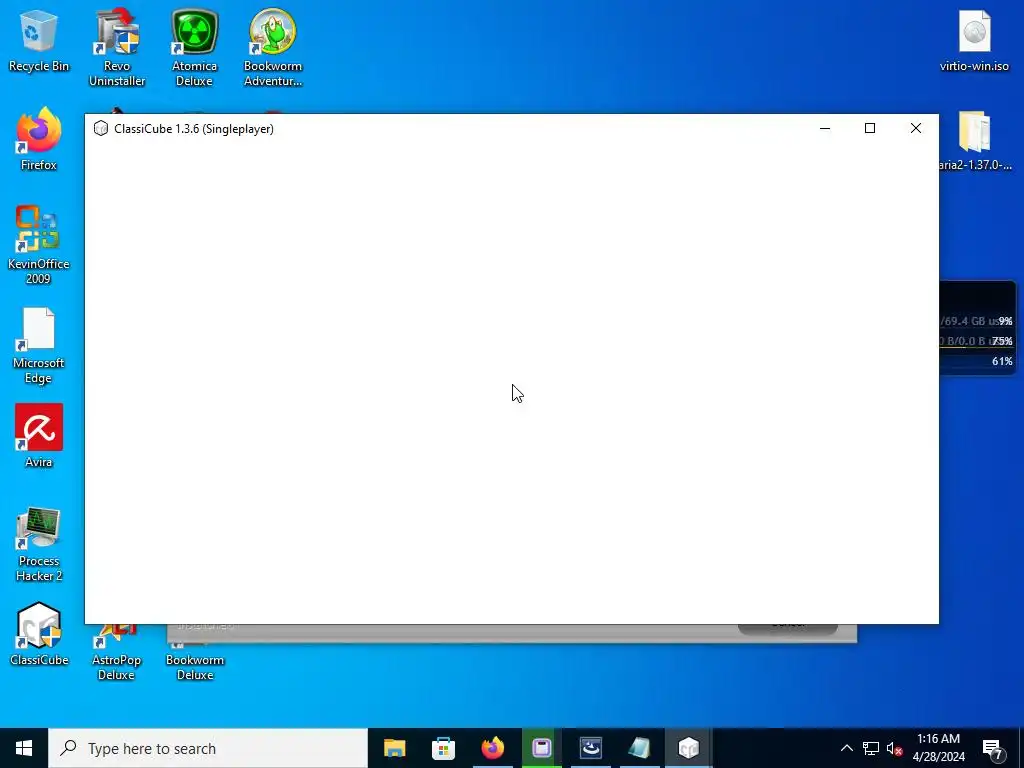Open File Explorer from the taskbar
This screenshot has width=1024, height=768.
point(394,748)
